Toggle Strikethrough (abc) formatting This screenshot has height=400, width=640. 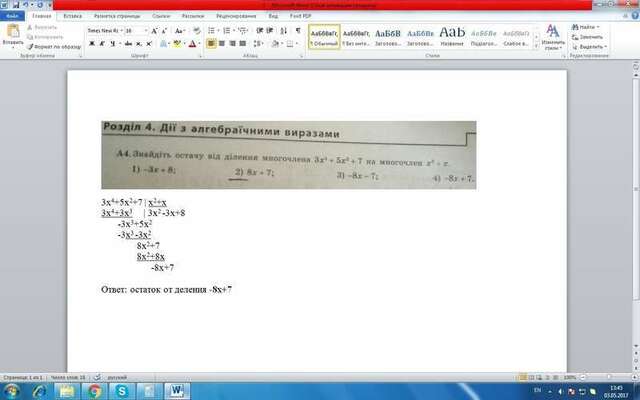[128, 43]
